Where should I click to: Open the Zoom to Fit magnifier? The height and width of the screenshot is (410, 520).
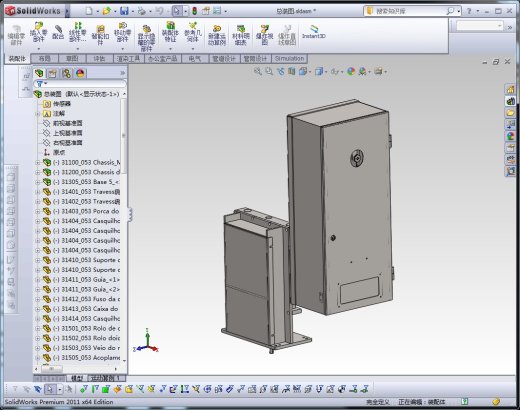(x=257, y=71)
